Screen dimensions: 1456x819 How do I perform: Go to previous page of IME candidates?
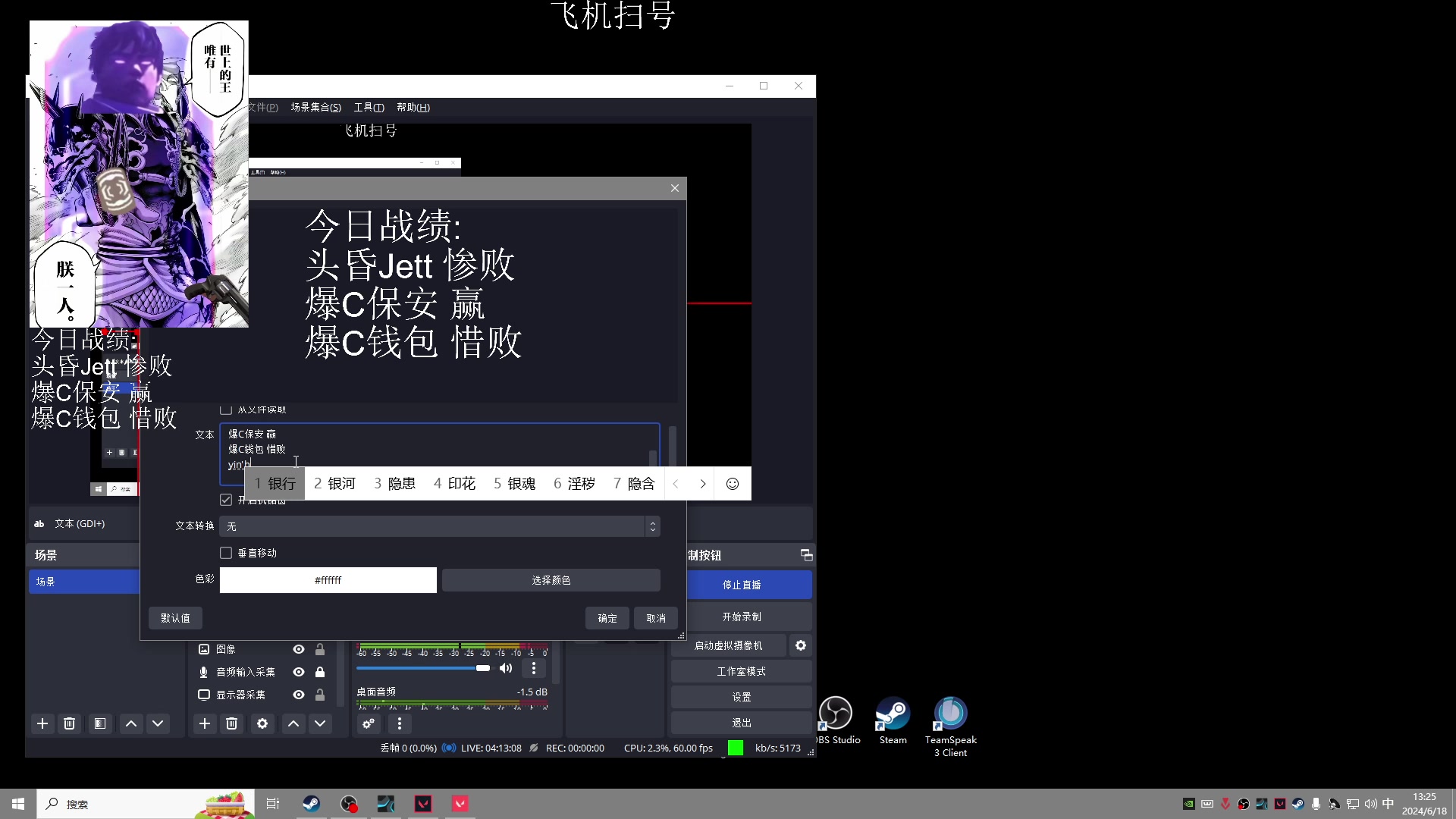click(x=676, y=484)
